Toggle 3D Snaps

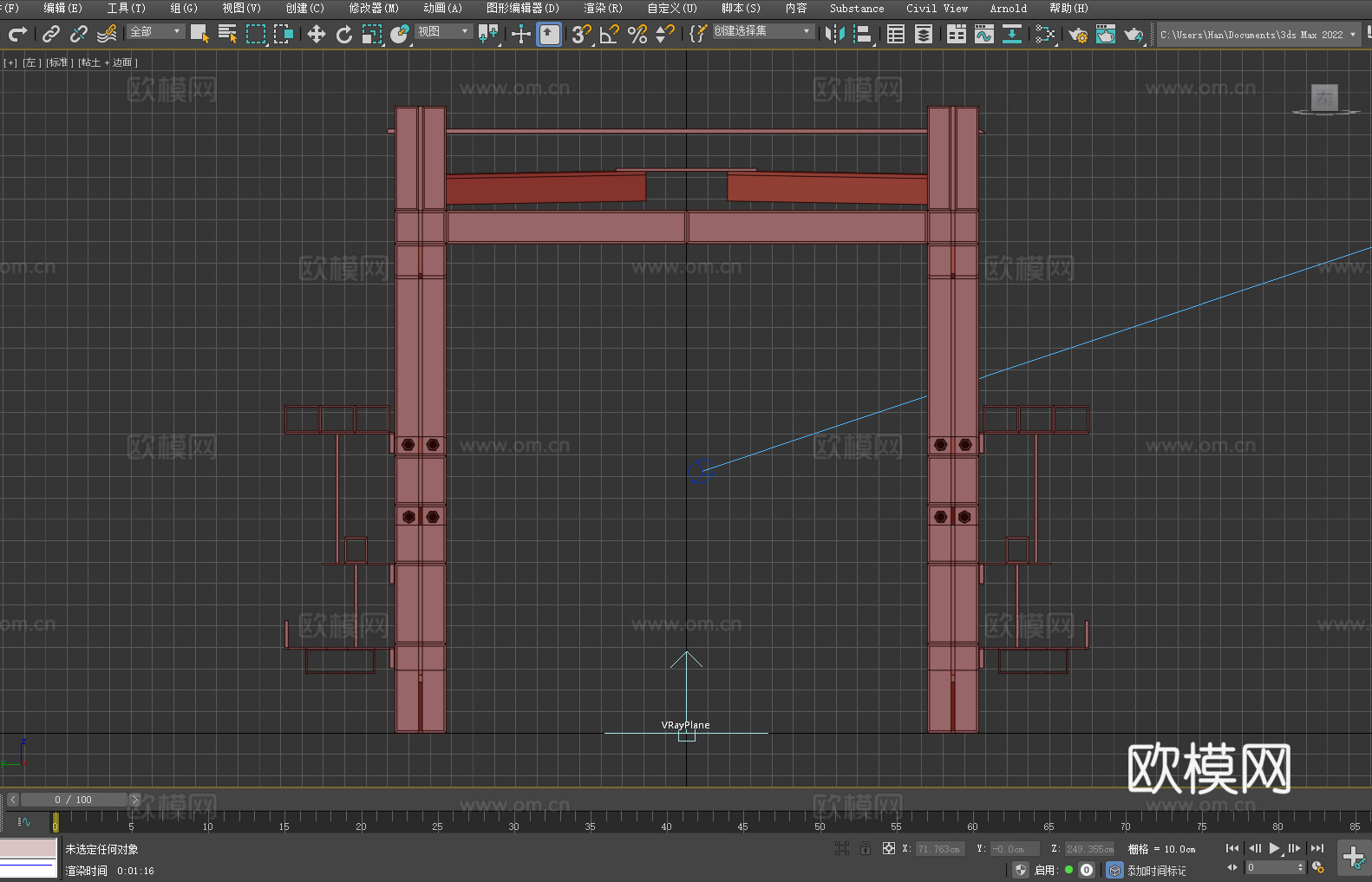coord(581,34)
